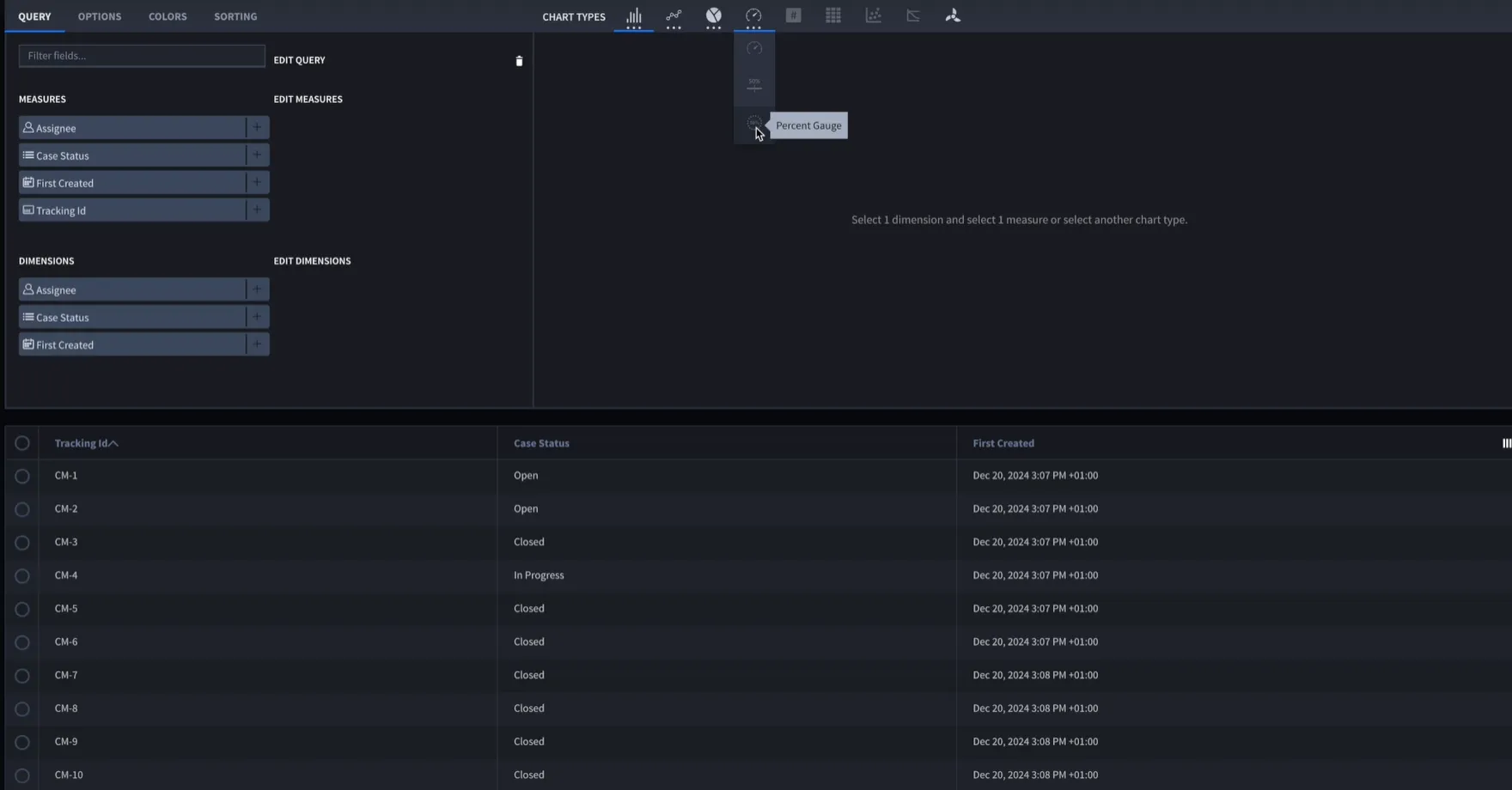The width and height of the screenshot is (1512, 790).
Task: Select the CM-2 row radio
Action: click(22, 509)
